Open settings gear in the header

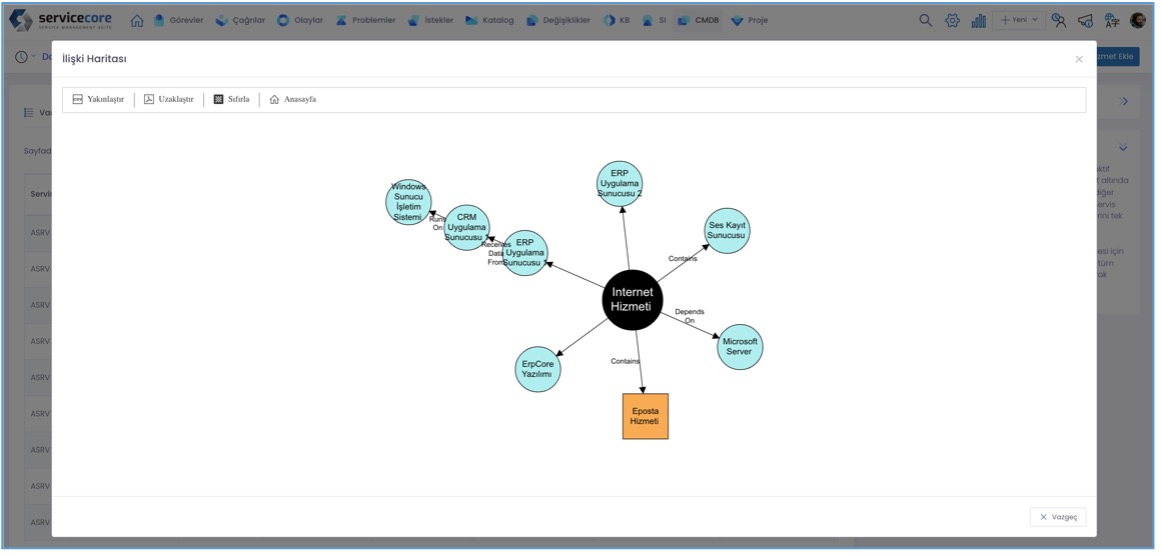click(952, 20)
